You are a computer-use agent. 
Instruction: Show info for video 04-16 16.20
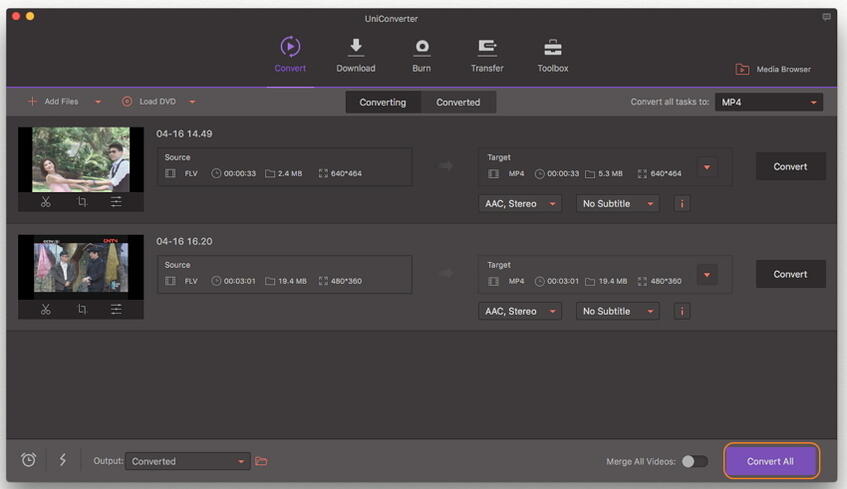click(682, 311)
